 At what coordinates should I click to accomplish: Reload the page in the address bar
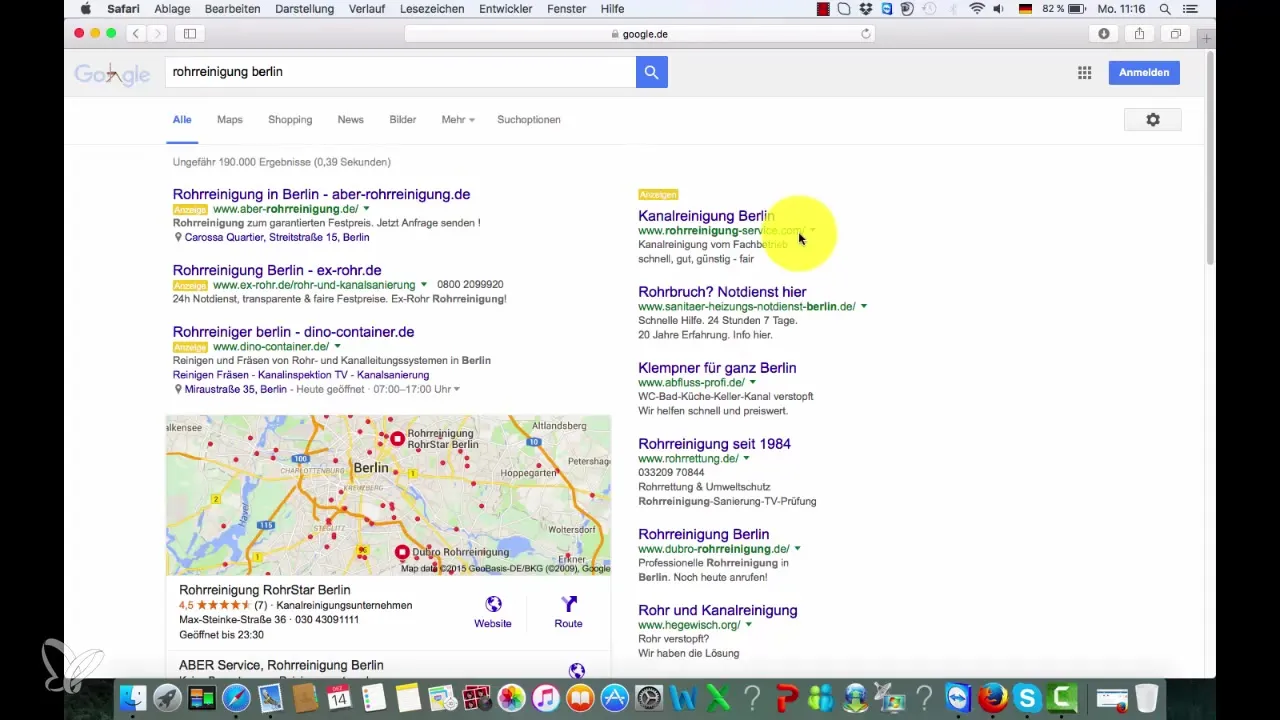pyautogui.click(x=866, y=33)
